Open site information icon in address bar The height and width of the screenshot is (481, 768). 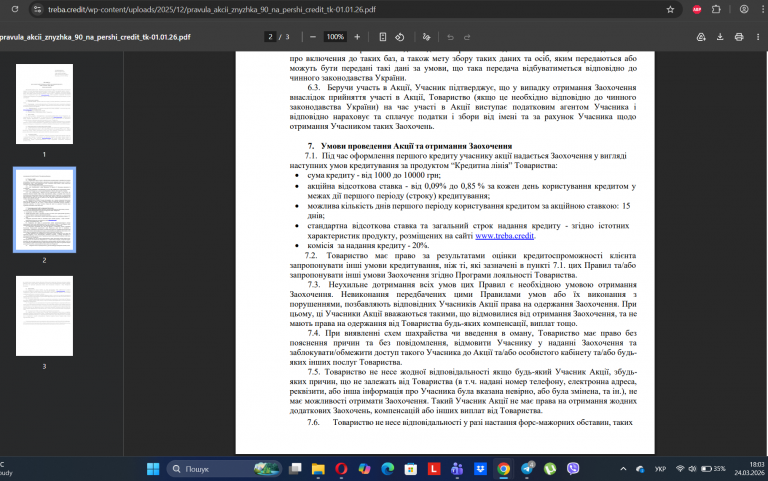coord(38,9)
